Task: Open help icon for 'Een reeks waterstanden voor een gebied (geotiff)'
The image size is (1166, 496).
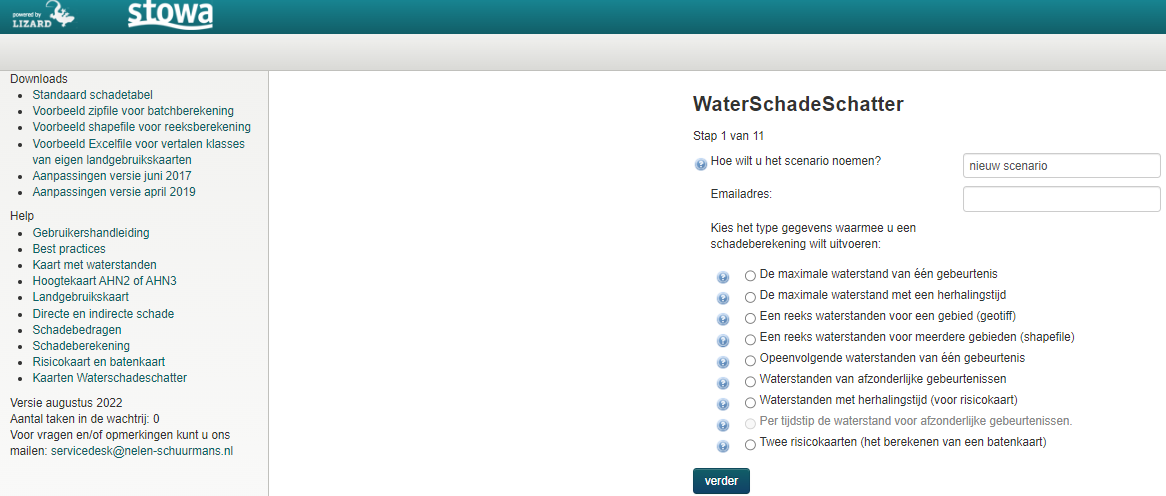Action: (x=723, y=319)
